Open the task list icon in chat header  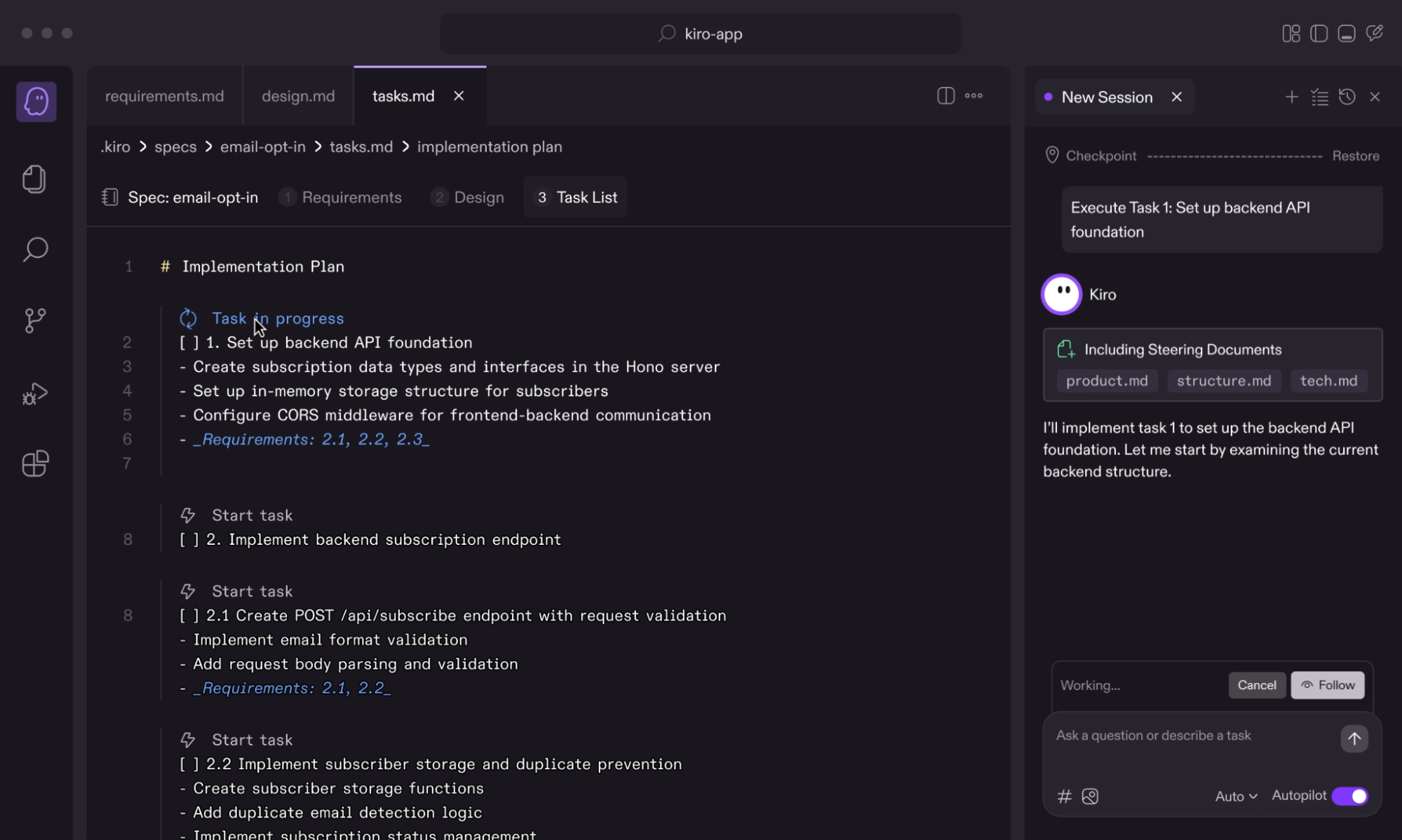1319,97
